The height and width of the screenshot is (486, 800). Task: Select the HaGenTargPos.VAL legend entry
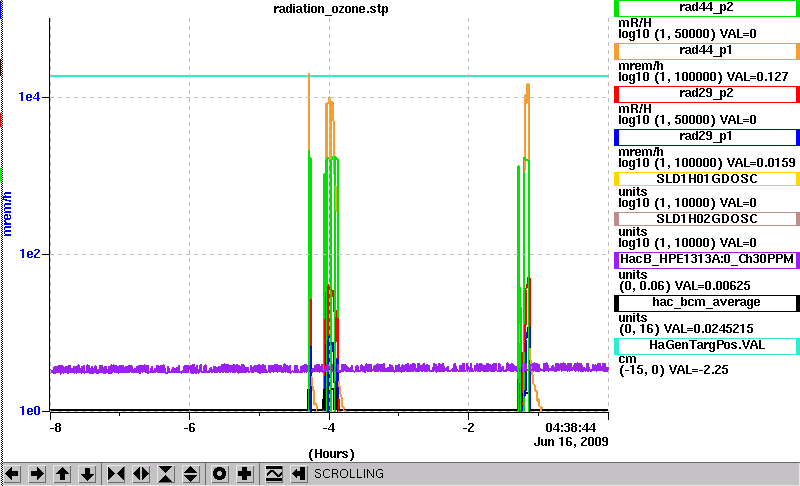tap(707, 345)
